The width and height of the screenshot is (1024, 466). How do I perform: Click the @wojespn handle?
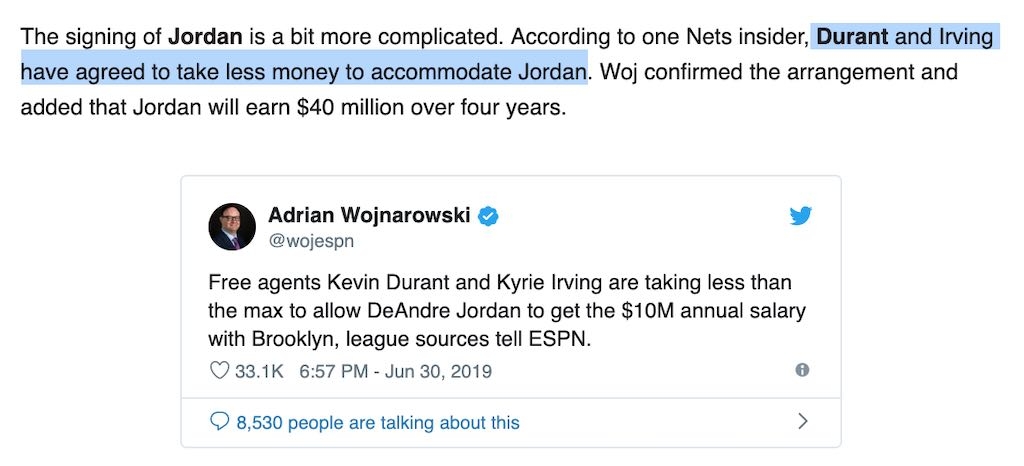point(311,241)
